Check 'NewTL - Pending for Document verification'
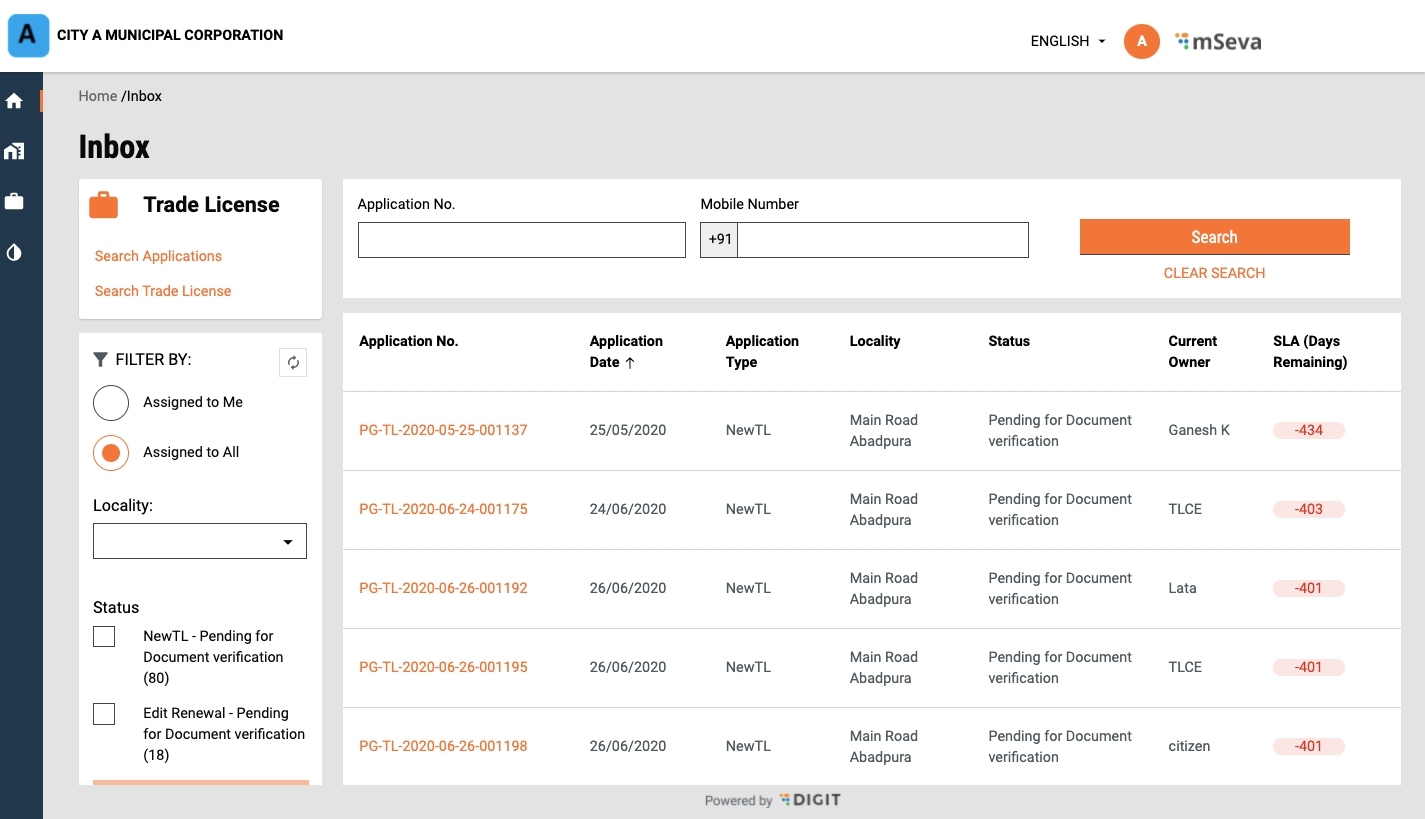Screen dimensions: 1425x819 [x=104, y=637]
